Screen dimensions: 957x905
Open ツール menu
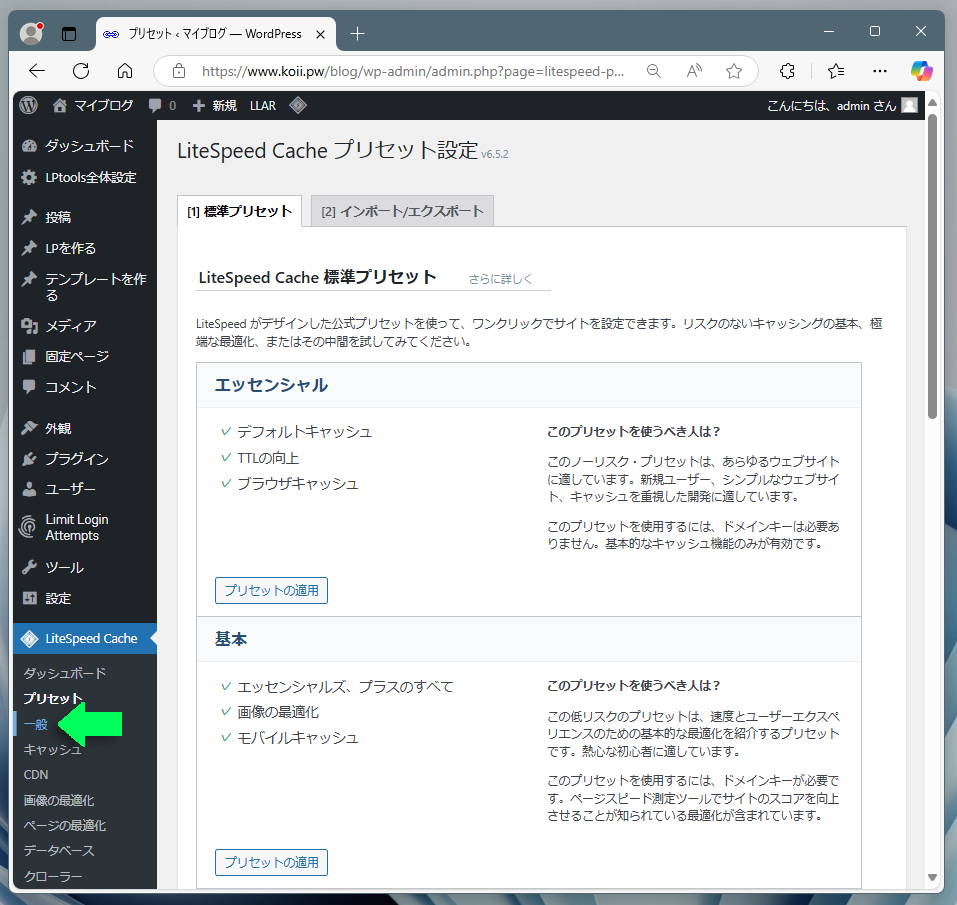click(85, 568)
